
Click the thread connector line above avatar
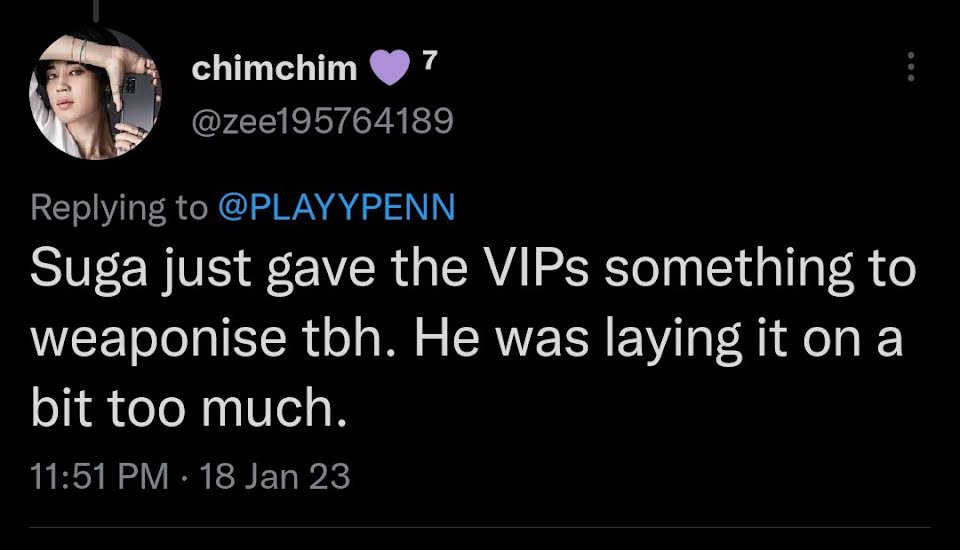tap(97, 10)
